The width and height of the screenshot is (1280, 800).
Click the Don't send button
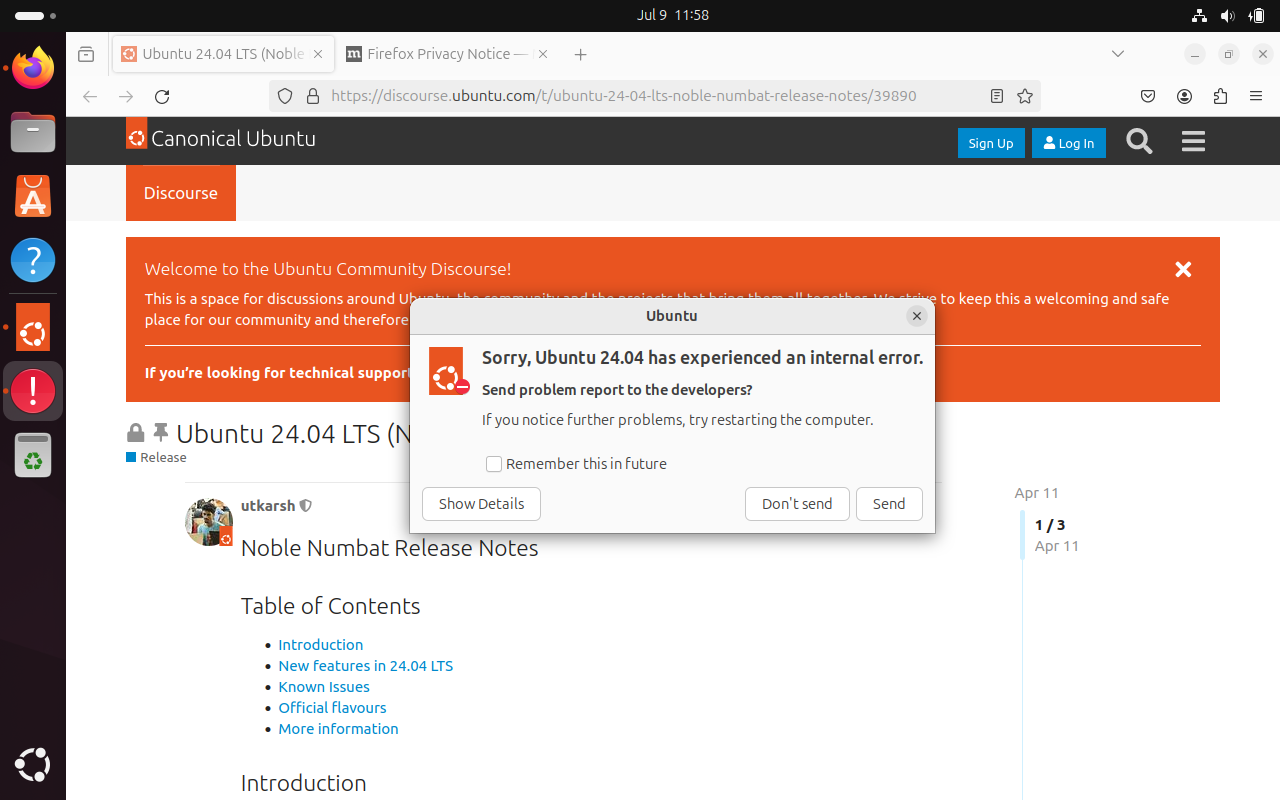tap(797, 504)
